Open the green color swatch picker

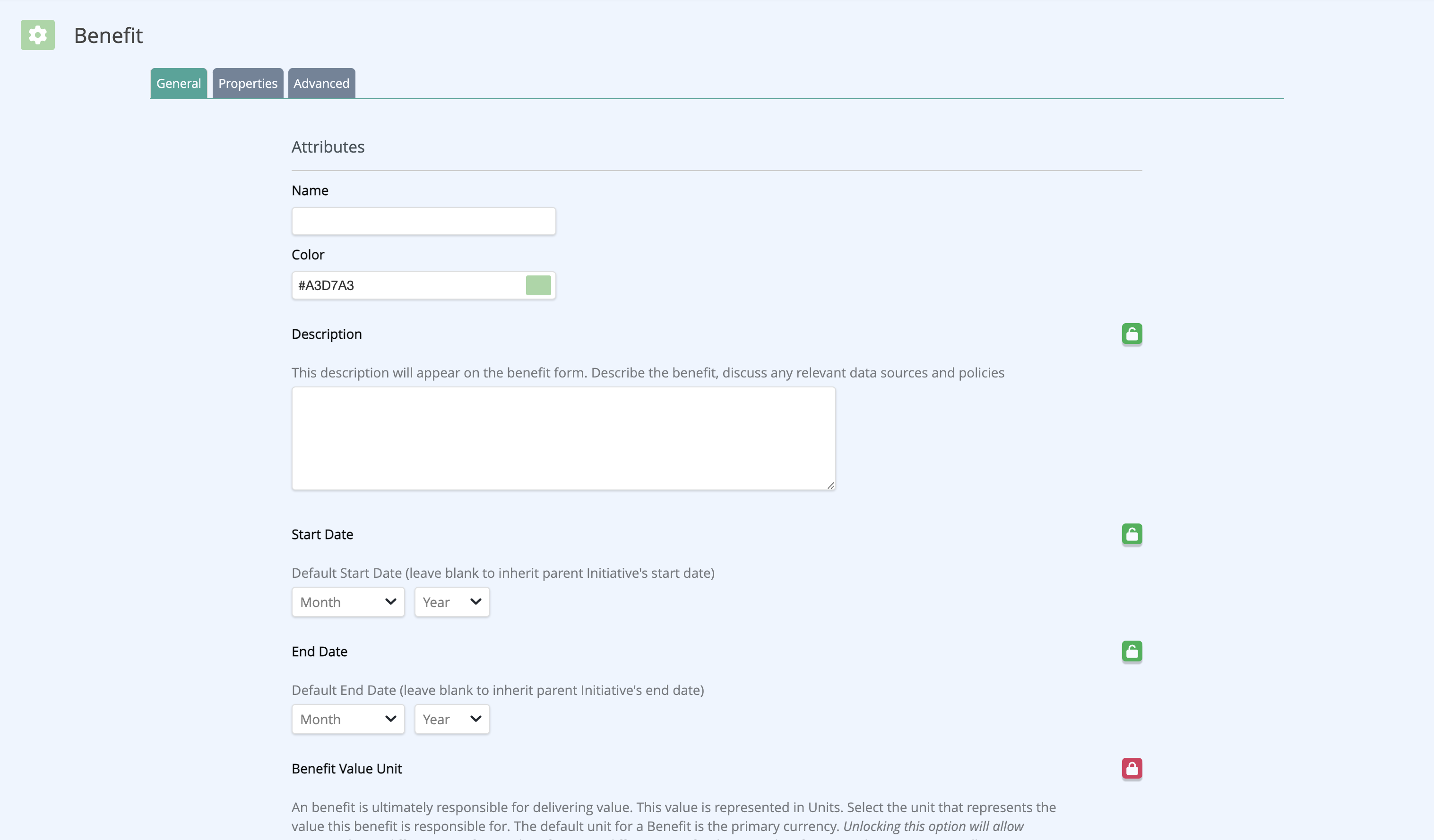point(538,285)
